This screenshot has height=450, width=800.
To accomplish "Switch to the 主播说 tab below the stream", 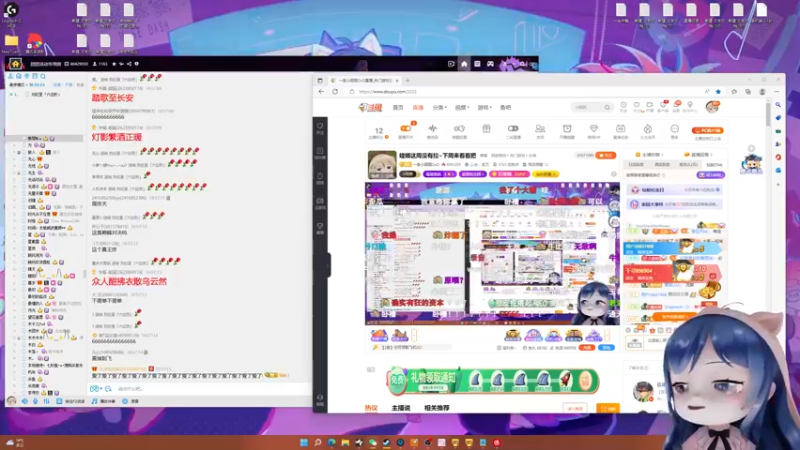I will (x=401, y=408).
